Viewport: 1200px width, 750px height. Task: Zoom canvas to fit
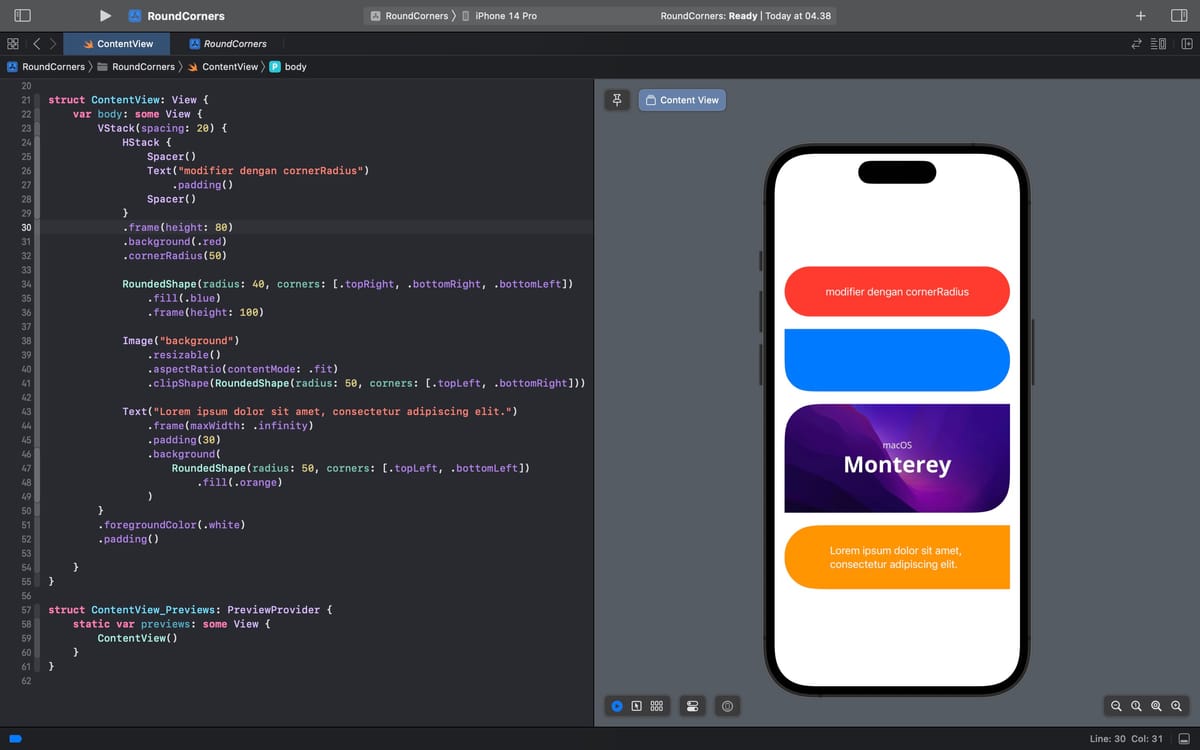pos(1156,706)
